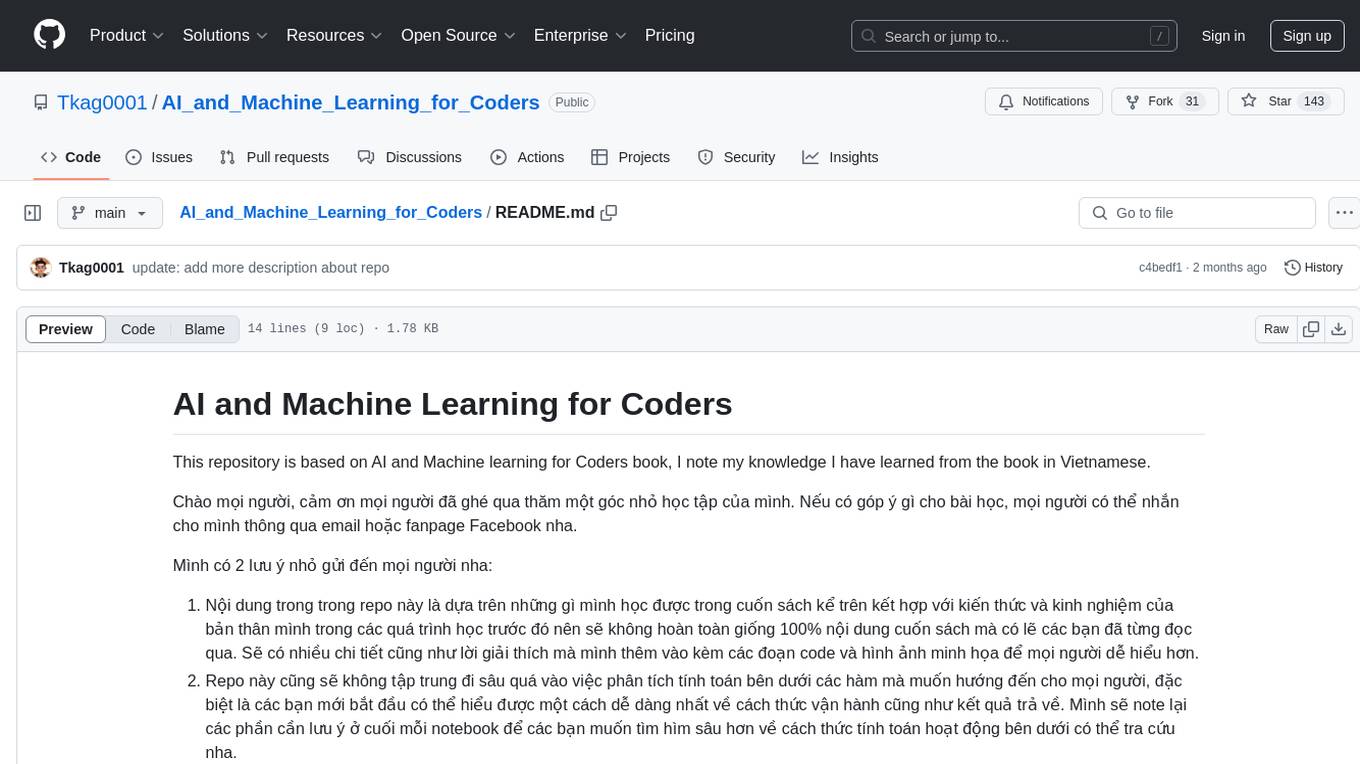Click the star count badge 143
The image size is (1360, 764).
(x=1314, y=102)
